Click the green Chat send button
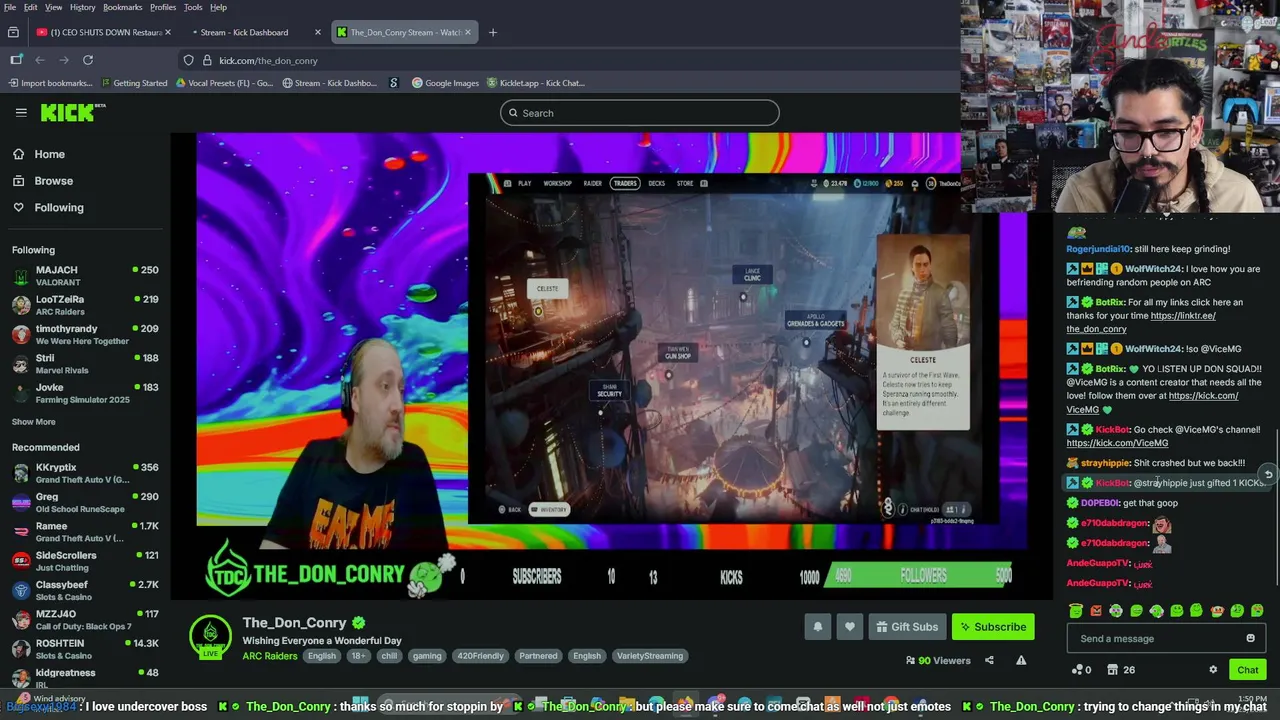This screenshot has height=720, width=1280. (1247, 670)
